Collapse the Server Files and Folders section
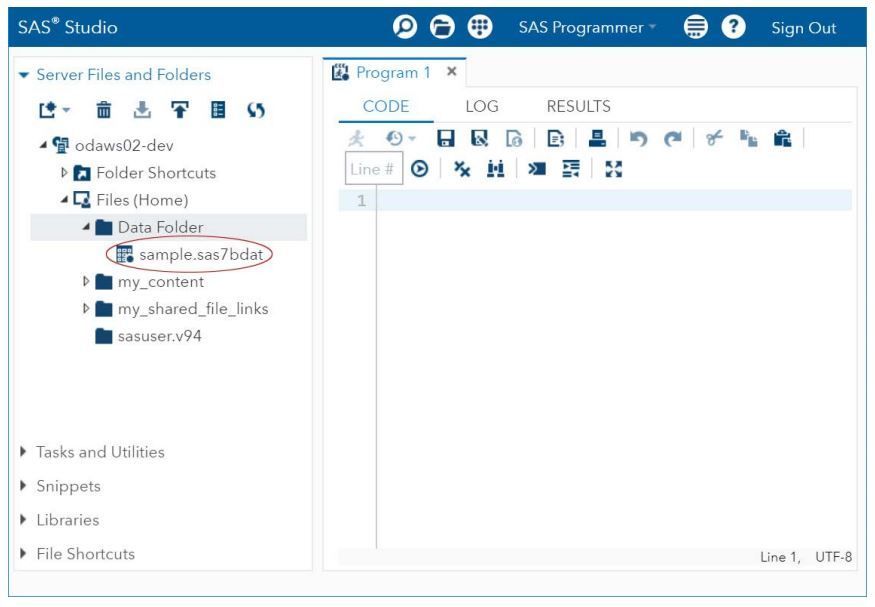The height and width of the screenshot is (607, 875). (x=24, y=75)
